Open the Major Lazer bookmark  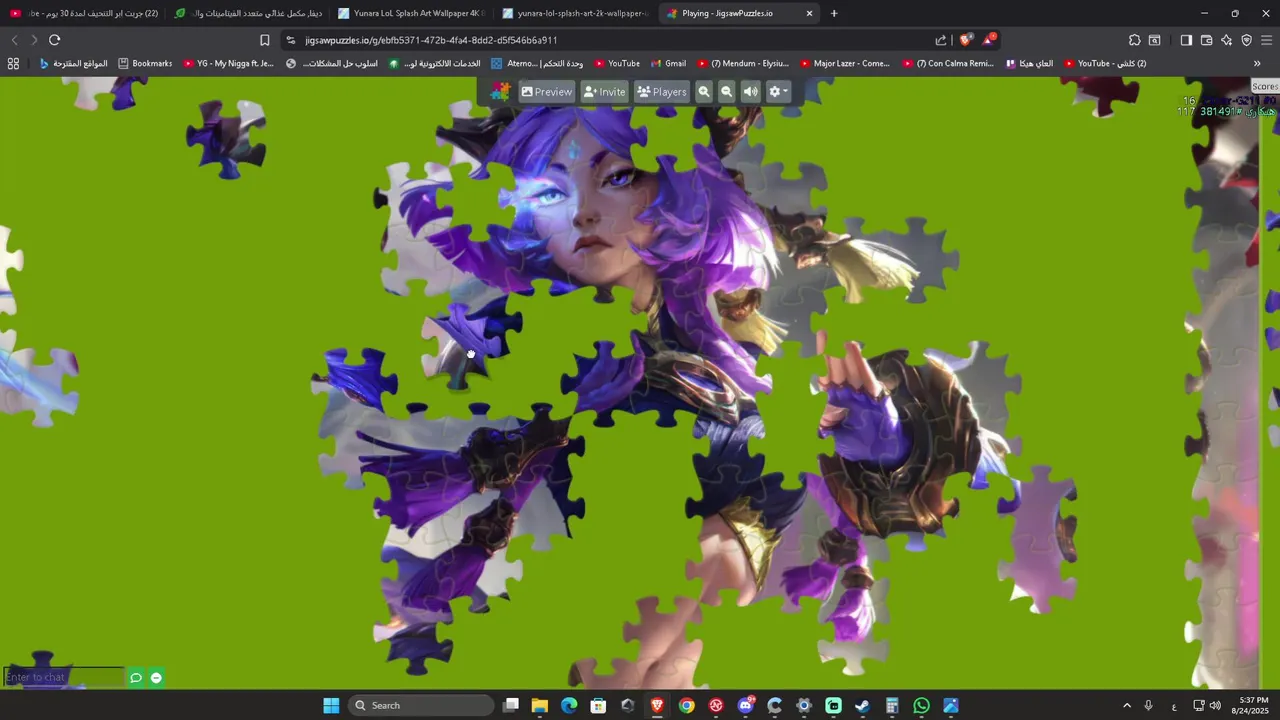coord(845,63)
